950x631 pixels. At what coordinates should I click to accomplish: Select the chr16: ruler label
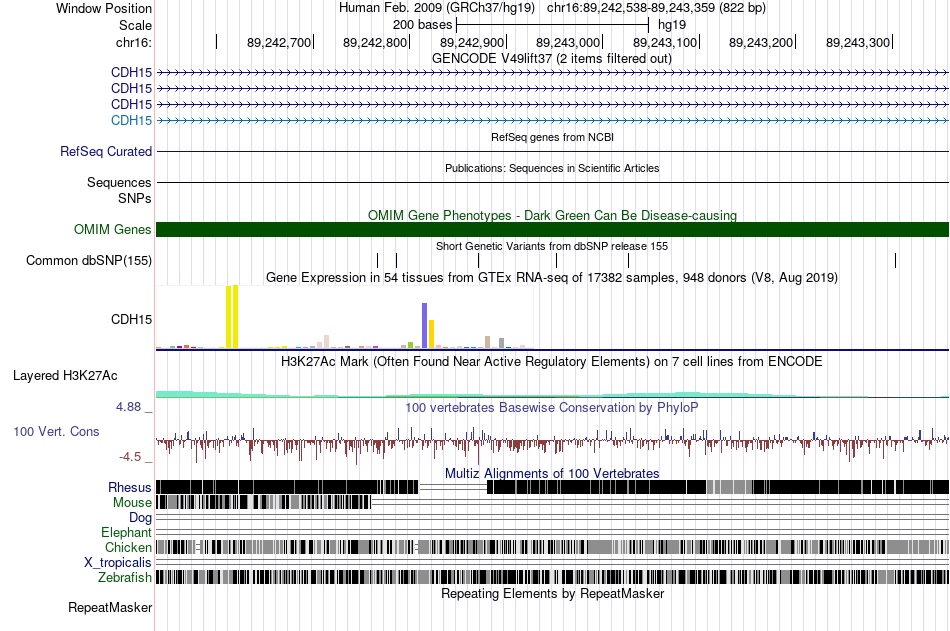133,42
